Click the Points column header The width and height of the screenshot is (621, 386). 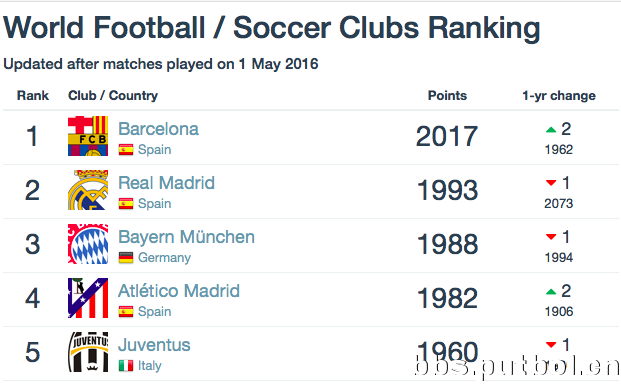tap(447, 95)
